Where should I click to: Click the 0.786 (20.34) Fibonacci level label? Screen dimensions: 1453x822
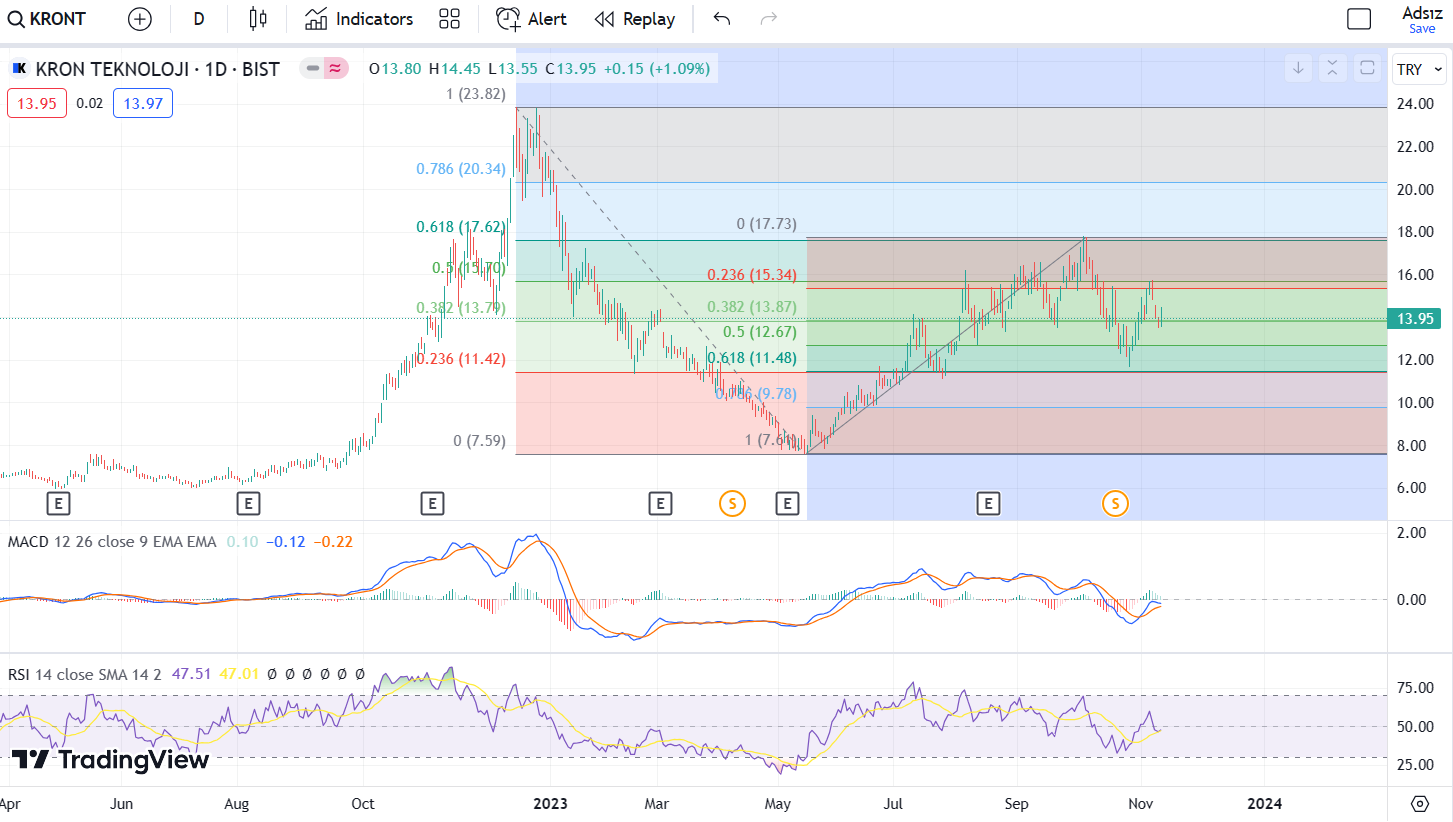point(461,169)
